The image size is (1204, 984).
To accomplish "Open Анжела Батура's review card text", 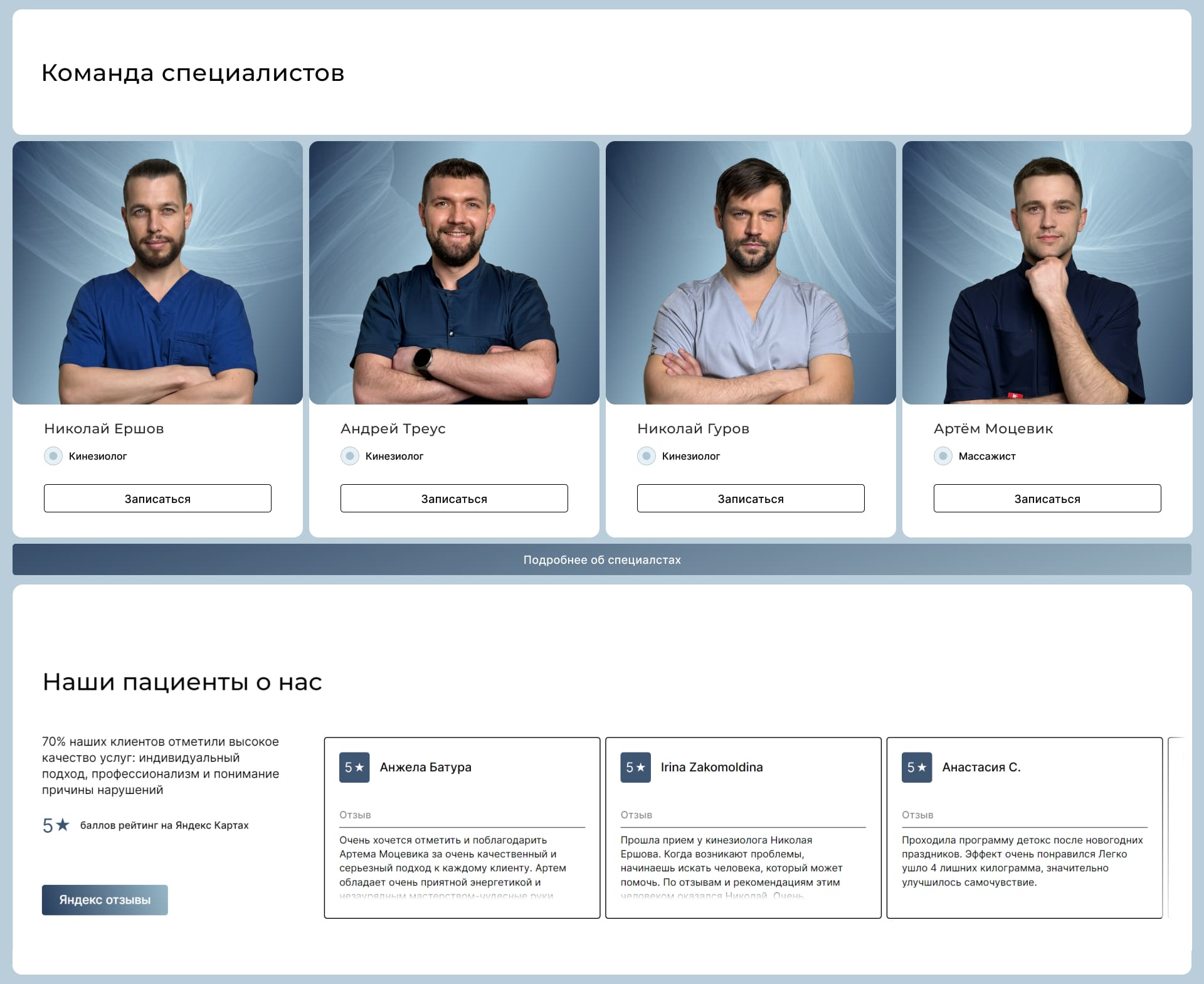I will coord(453,867).
